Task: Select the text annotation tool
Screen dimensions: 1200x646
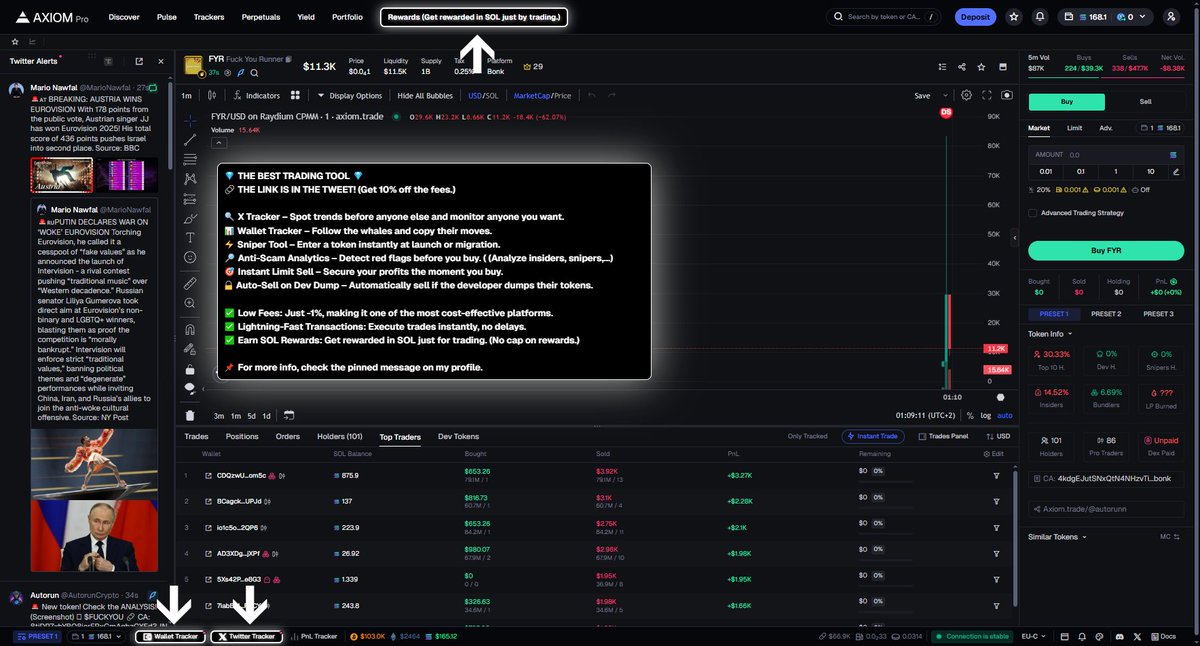Action: point(190,237)
